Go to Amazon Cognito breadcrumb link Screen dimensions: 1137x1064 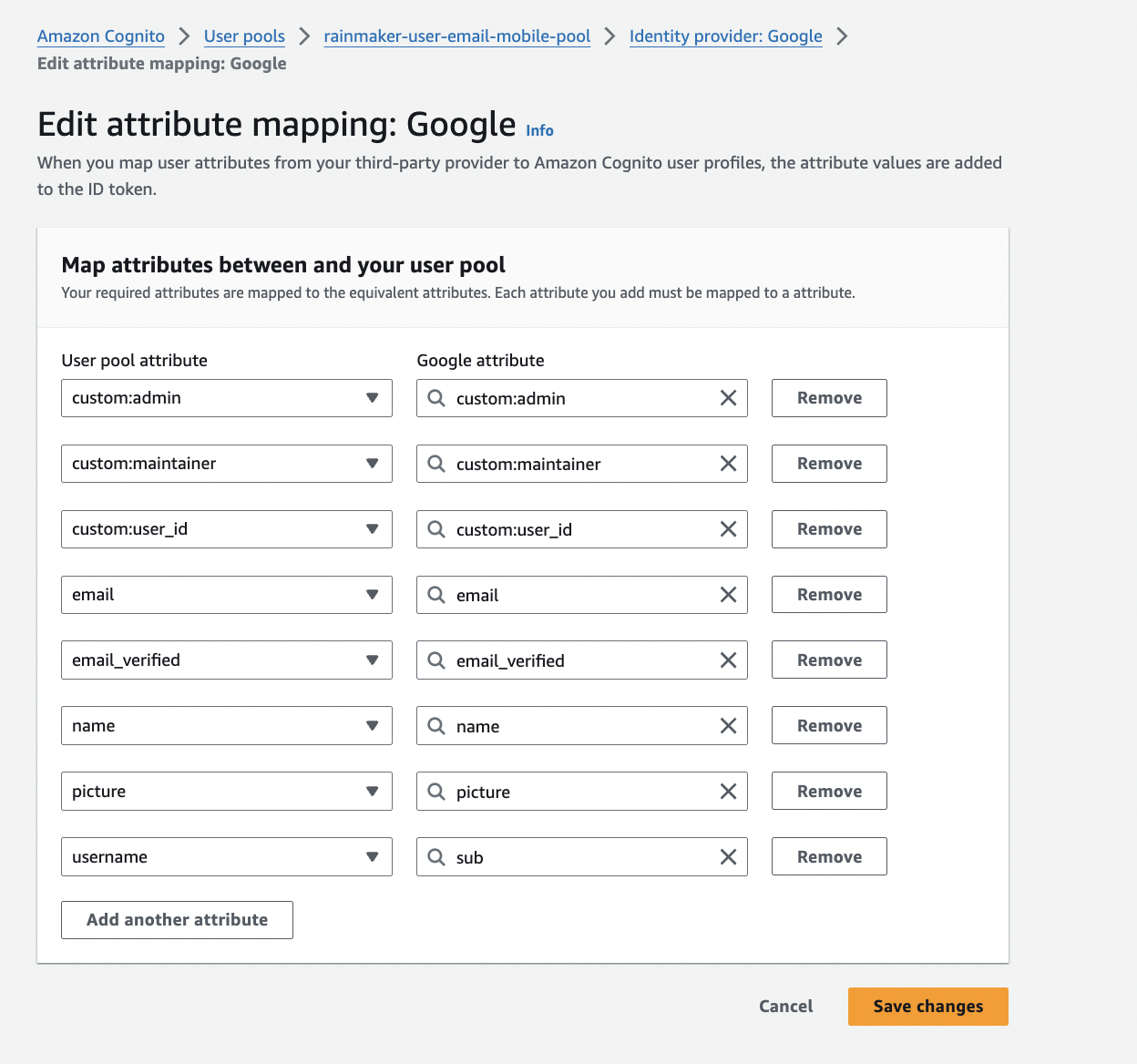[101, 36]
